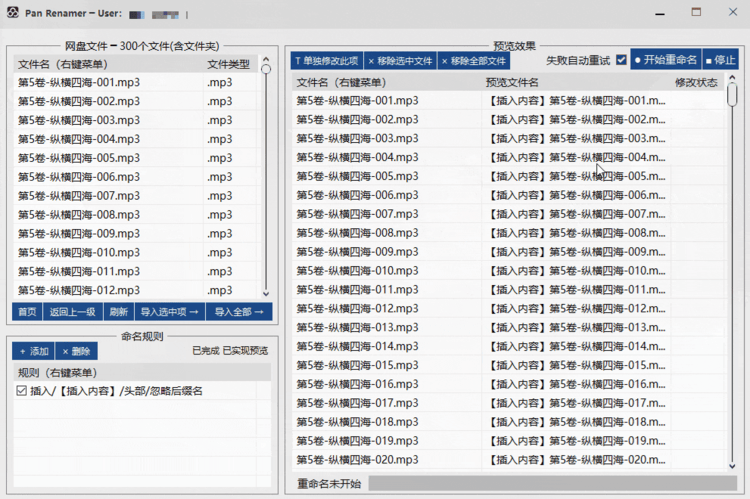
Task: Click the preview list scroll-down arrow
Action: [732, 466]
